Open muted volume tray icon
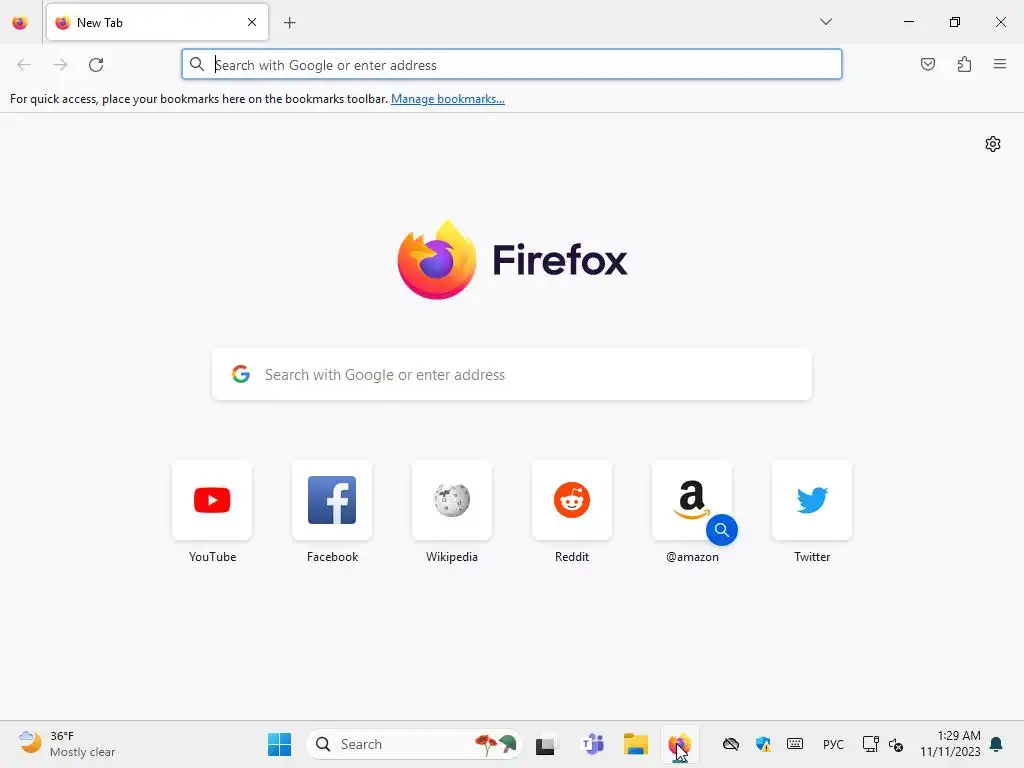1024x768 pixels. click(x=896, y=744)
